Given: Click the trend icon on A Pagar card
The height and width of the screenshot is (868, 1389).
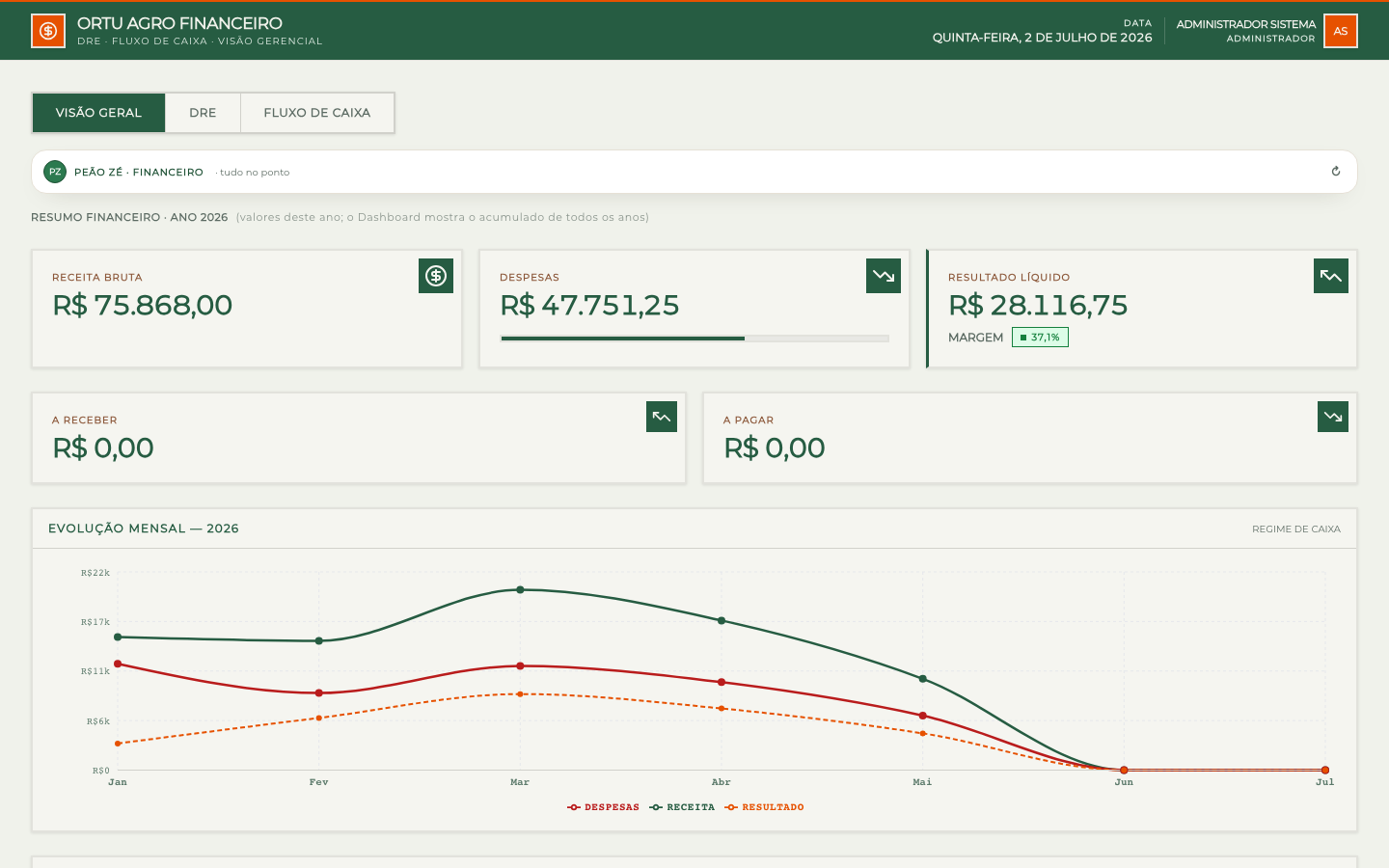Looking at the screenshot, I should point(1333,417).
